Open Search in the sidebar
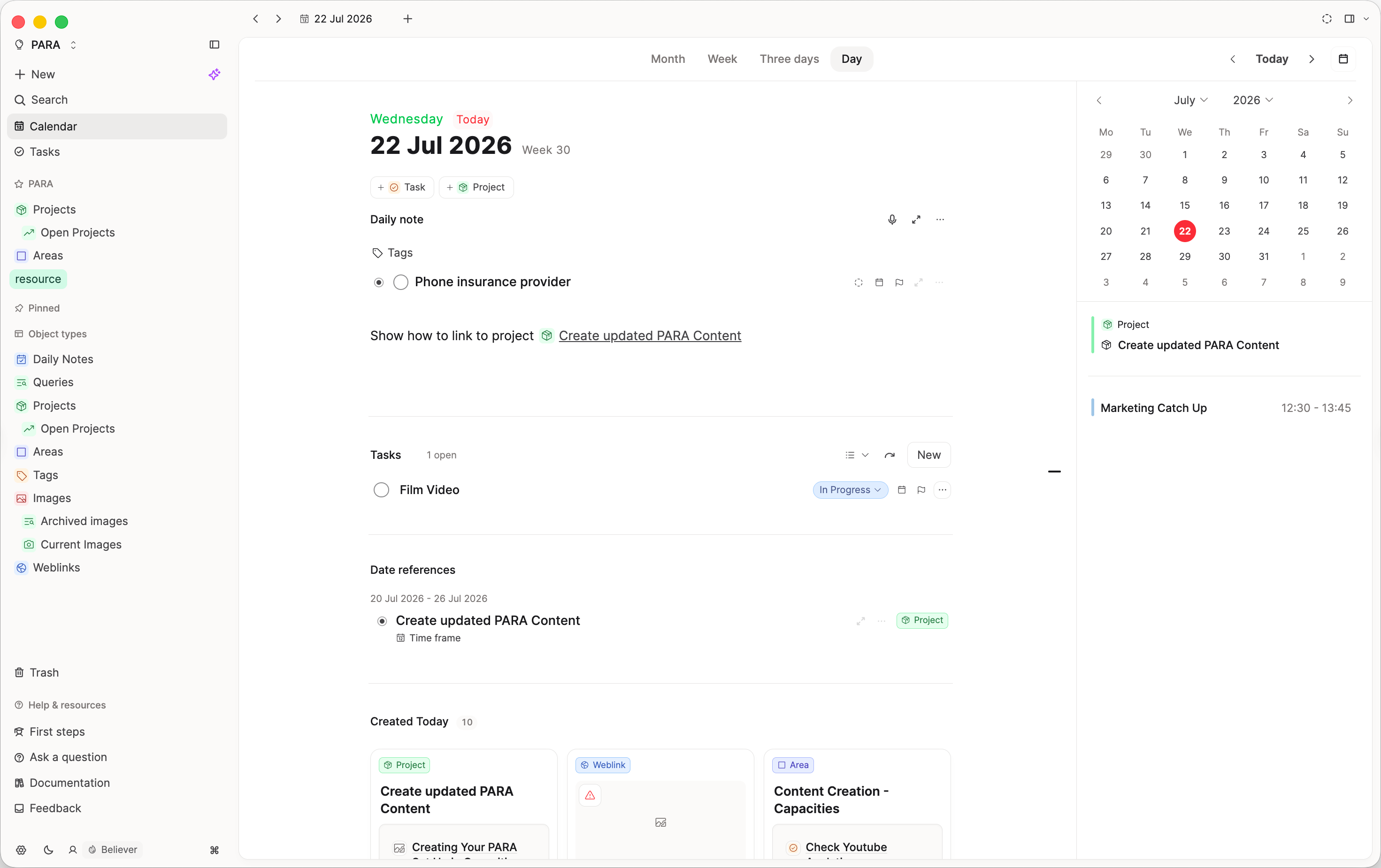Viewport: 1381px width, 868px height. (117, 100)
